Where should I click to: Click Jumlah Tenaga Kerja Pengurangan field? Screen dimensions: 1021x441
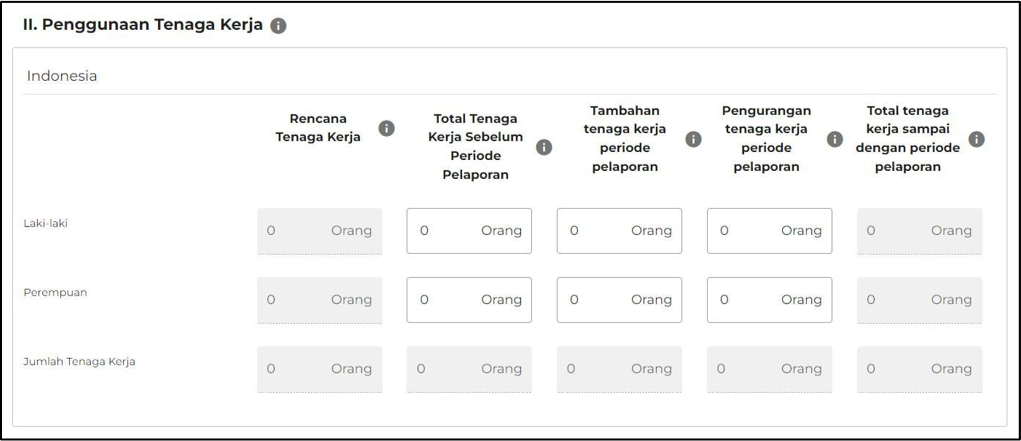coord(769,369)
